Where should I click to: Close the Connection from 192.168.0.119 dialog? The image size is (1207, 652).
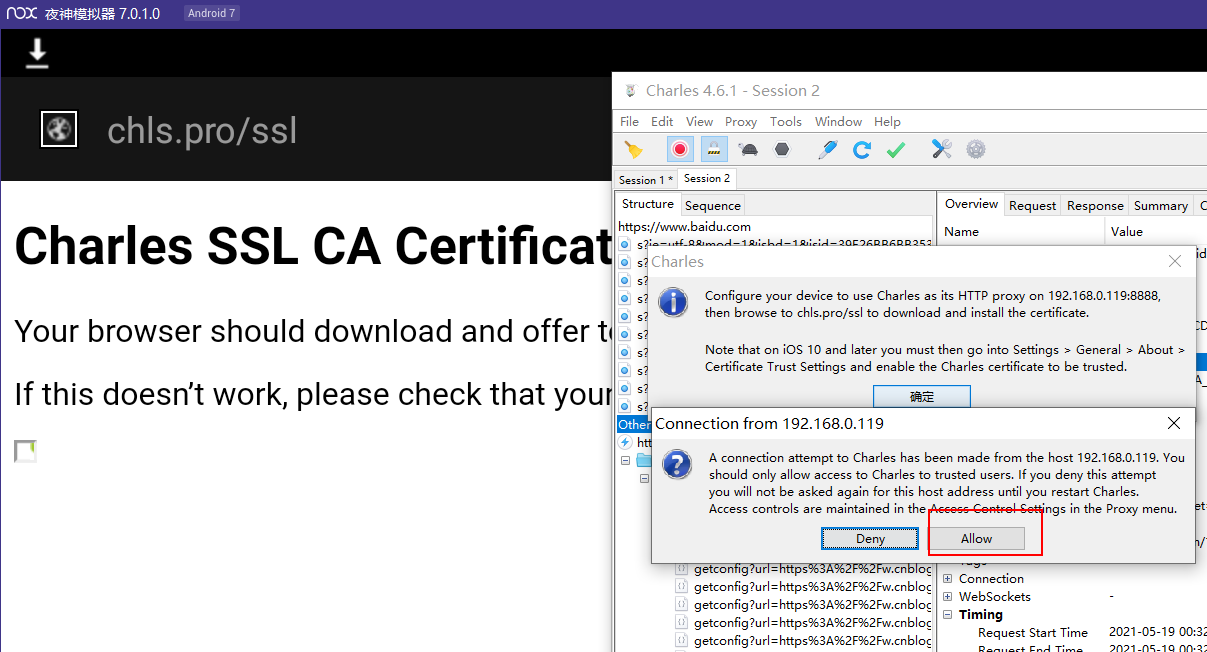1174,423
